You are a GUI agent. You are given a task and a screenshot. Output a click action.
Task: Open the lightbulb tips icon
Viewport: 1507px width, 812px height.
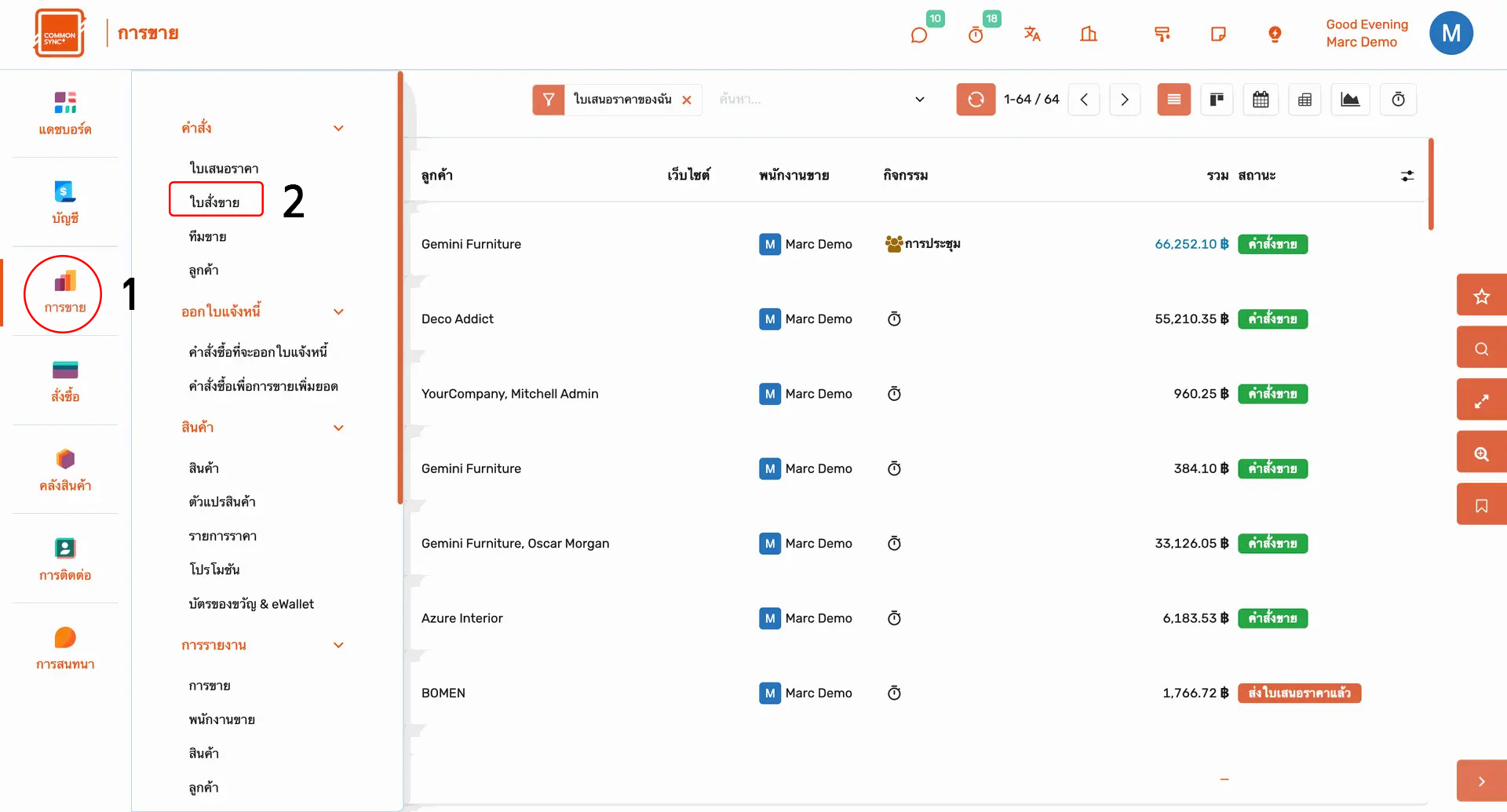[1275, 34]
